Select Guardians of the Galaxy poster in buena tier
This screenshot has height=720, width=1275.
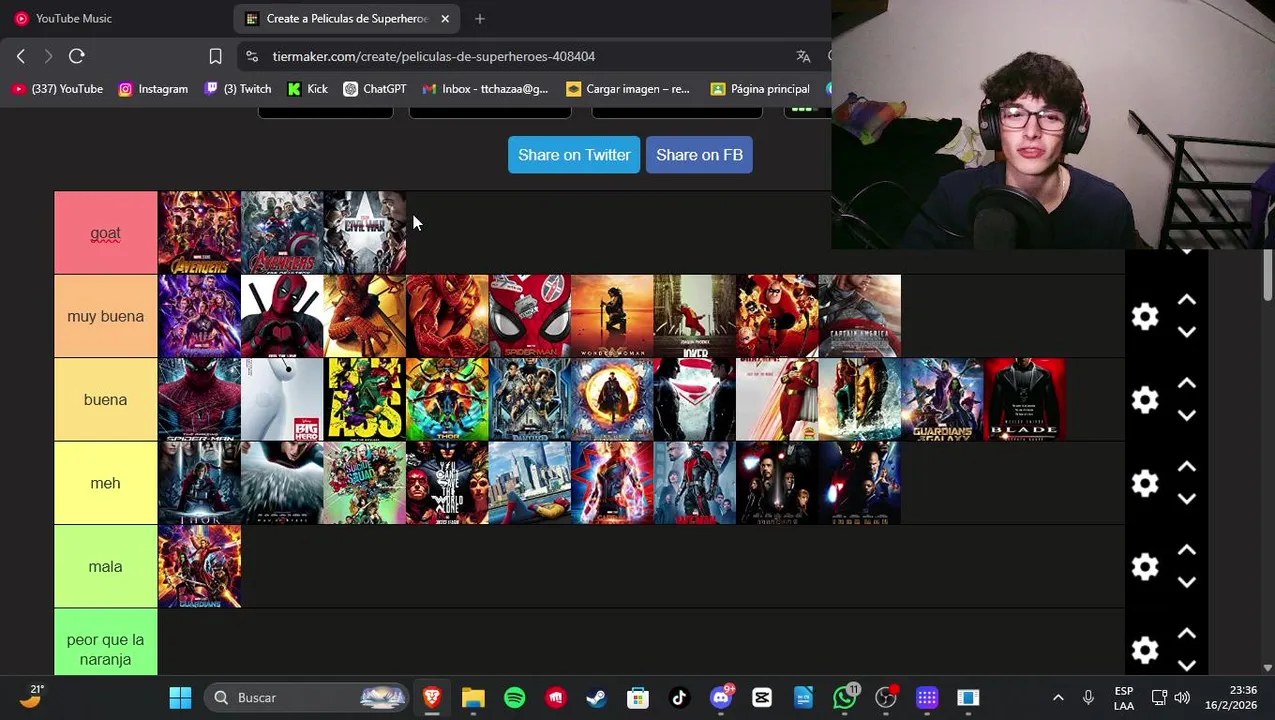[x=942, y=400]
